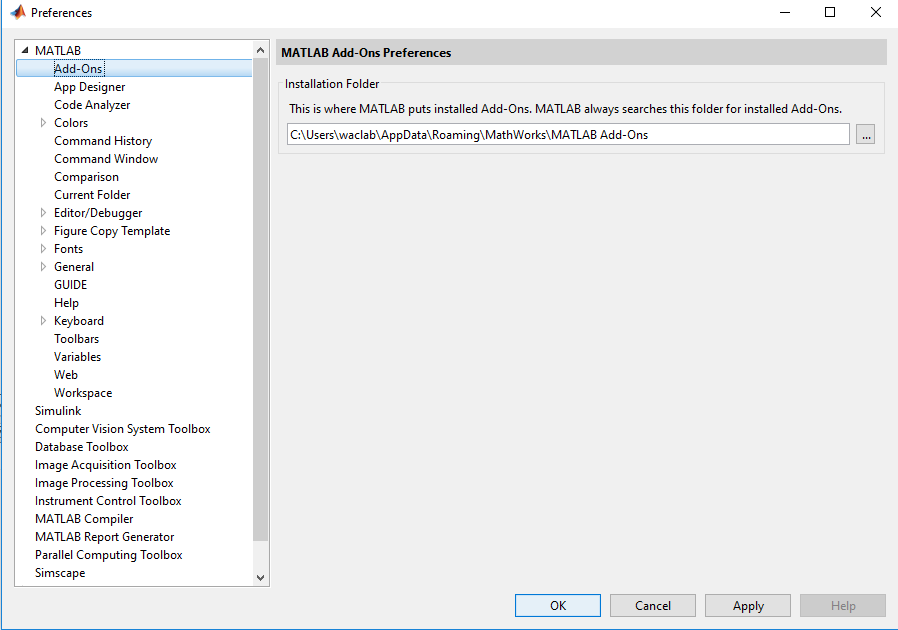Select Comparison preferences

click(x=86, y=177)
